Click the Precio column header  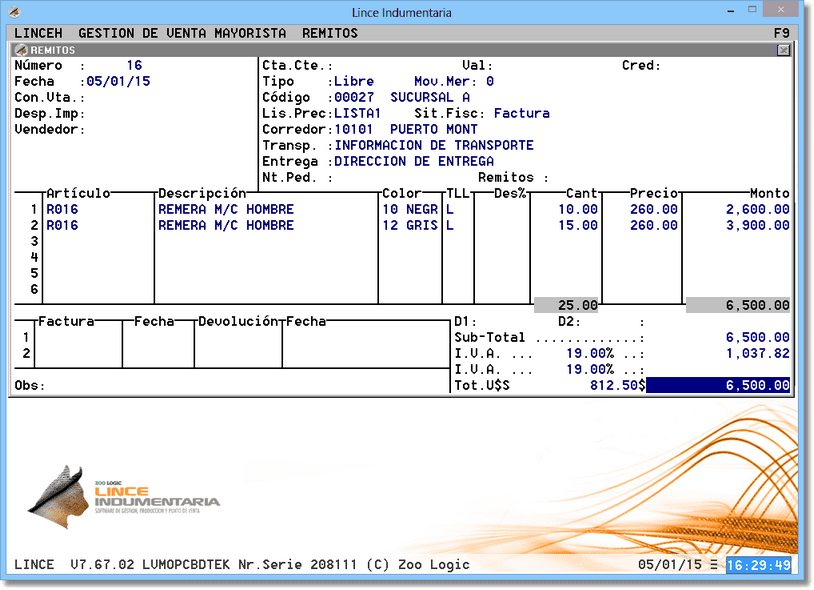[x=654, y=194]
